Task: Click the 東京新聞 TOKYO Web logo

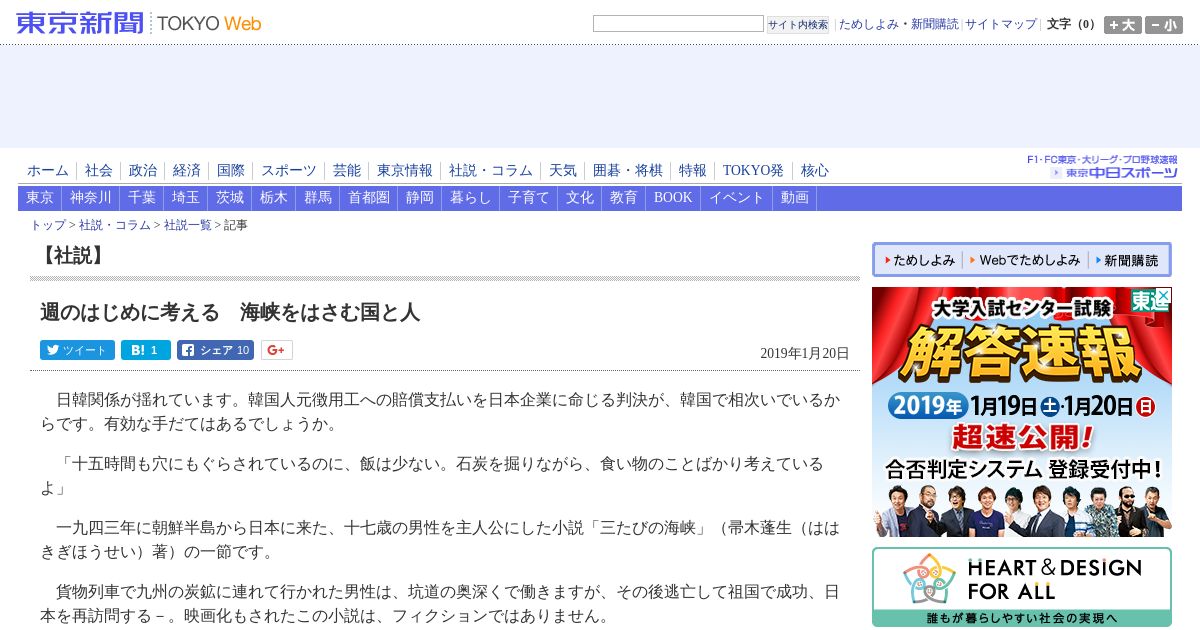Action: tap(139, 23)
